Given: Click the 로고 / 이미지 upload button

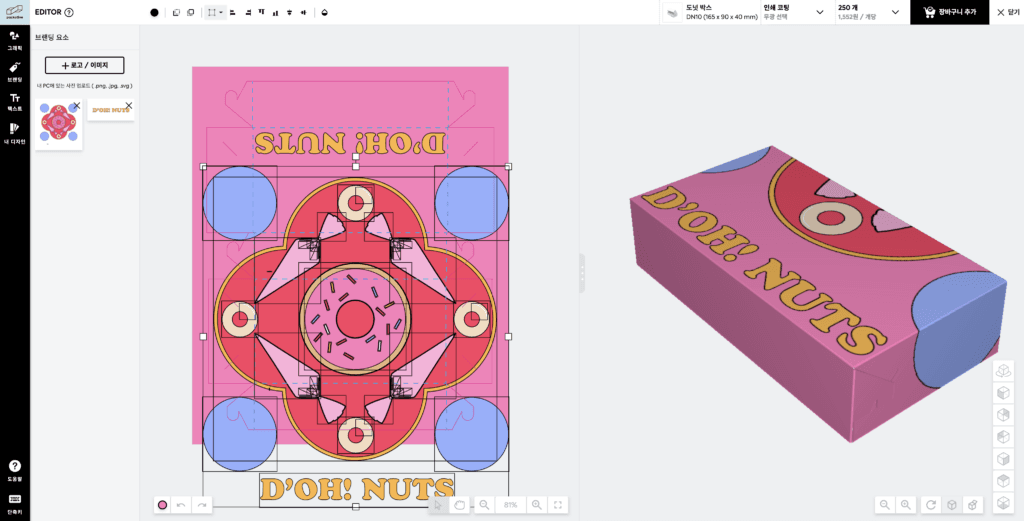Looking at the screenshot, I should [84, 65].
